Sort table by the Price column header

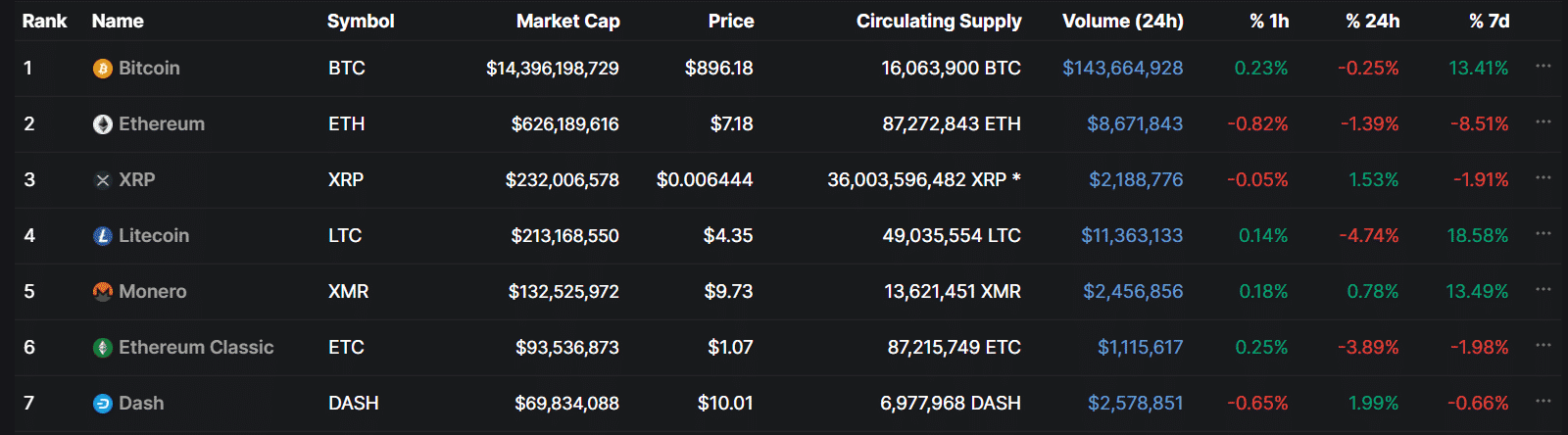(731, 22)
